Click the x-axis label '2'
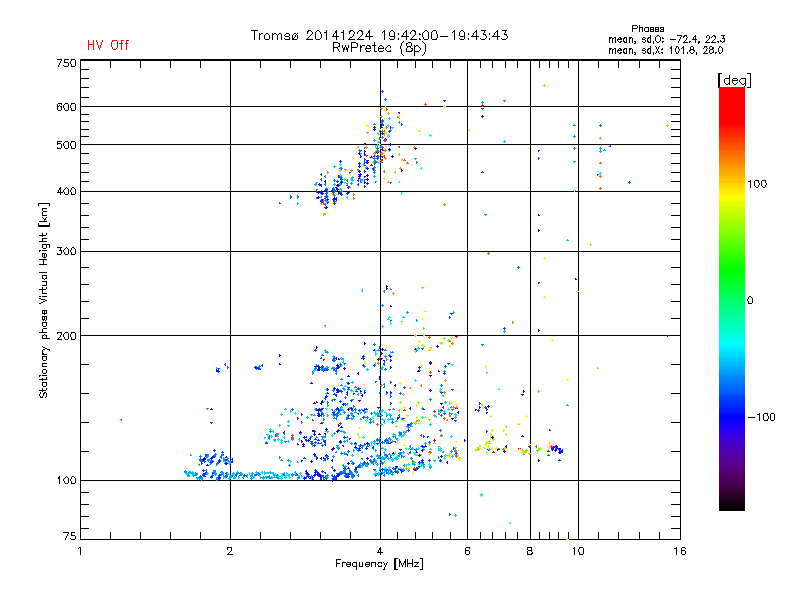The height and width of the screenshot is (600, 800). pos(230,551)
